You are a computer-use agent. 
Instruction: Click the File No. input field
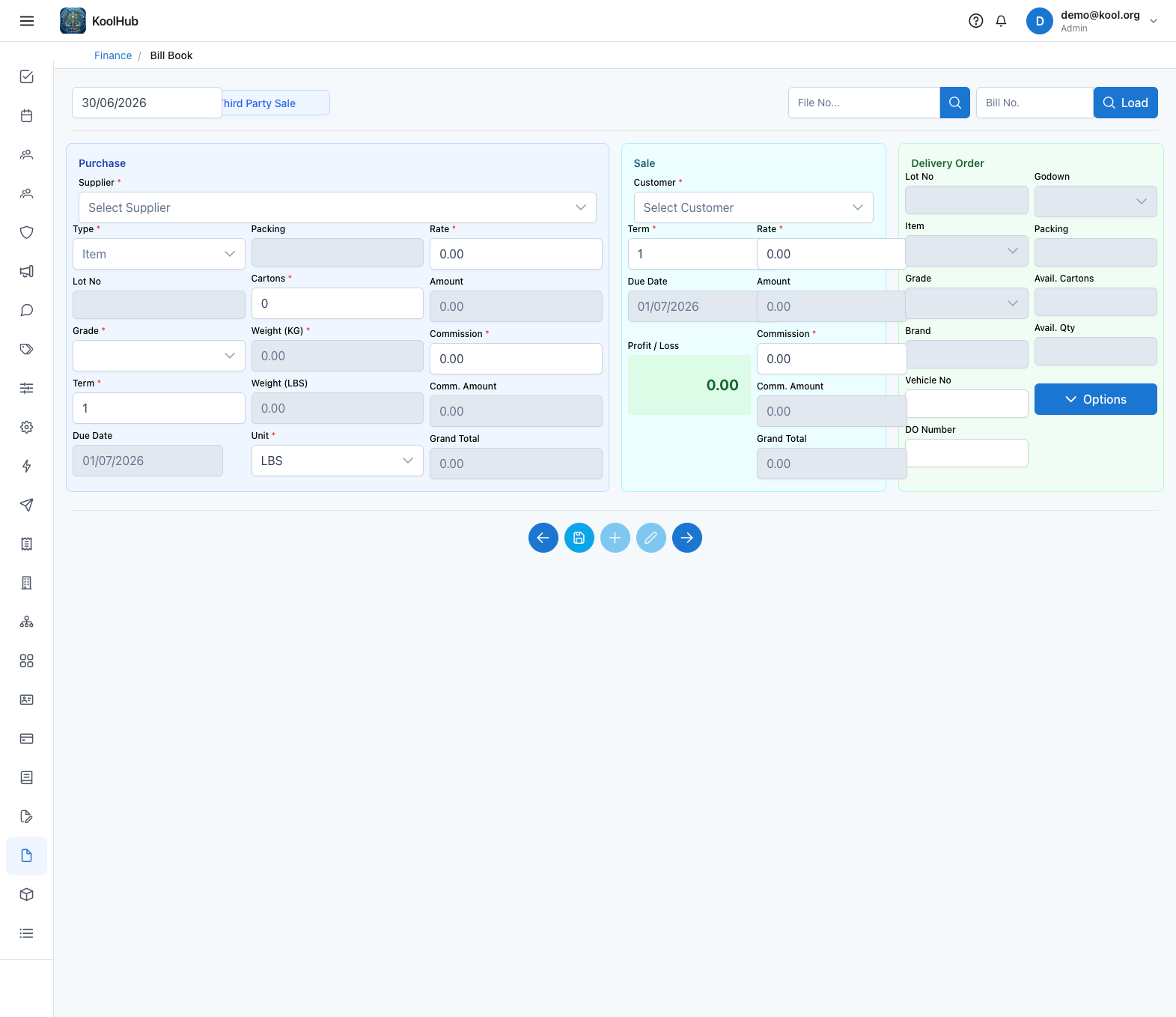point(864,103)
